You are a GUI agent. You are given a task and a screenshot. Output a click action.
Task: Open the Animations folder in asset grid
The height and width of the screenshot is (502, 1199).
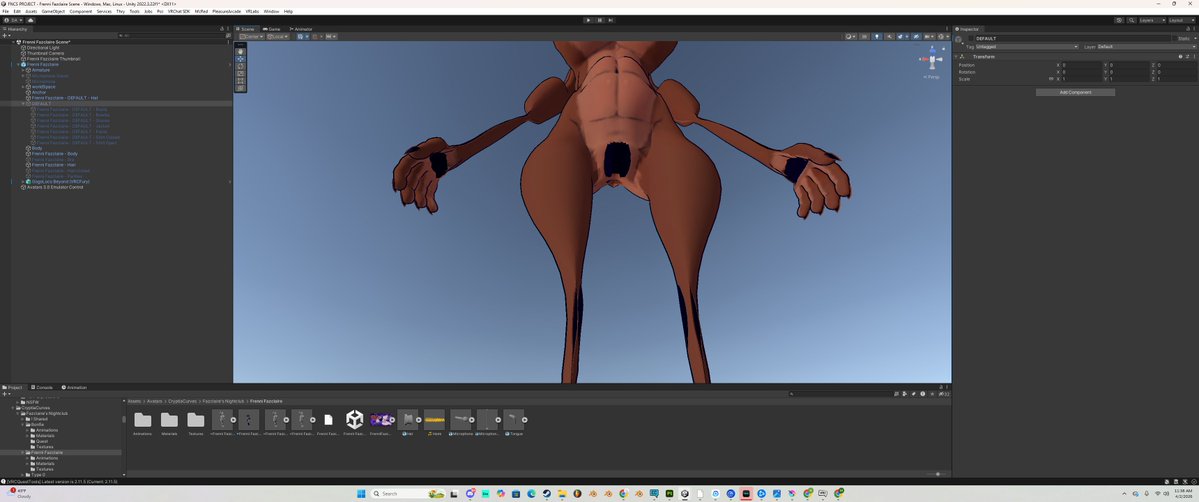click(x=142, y=420)
